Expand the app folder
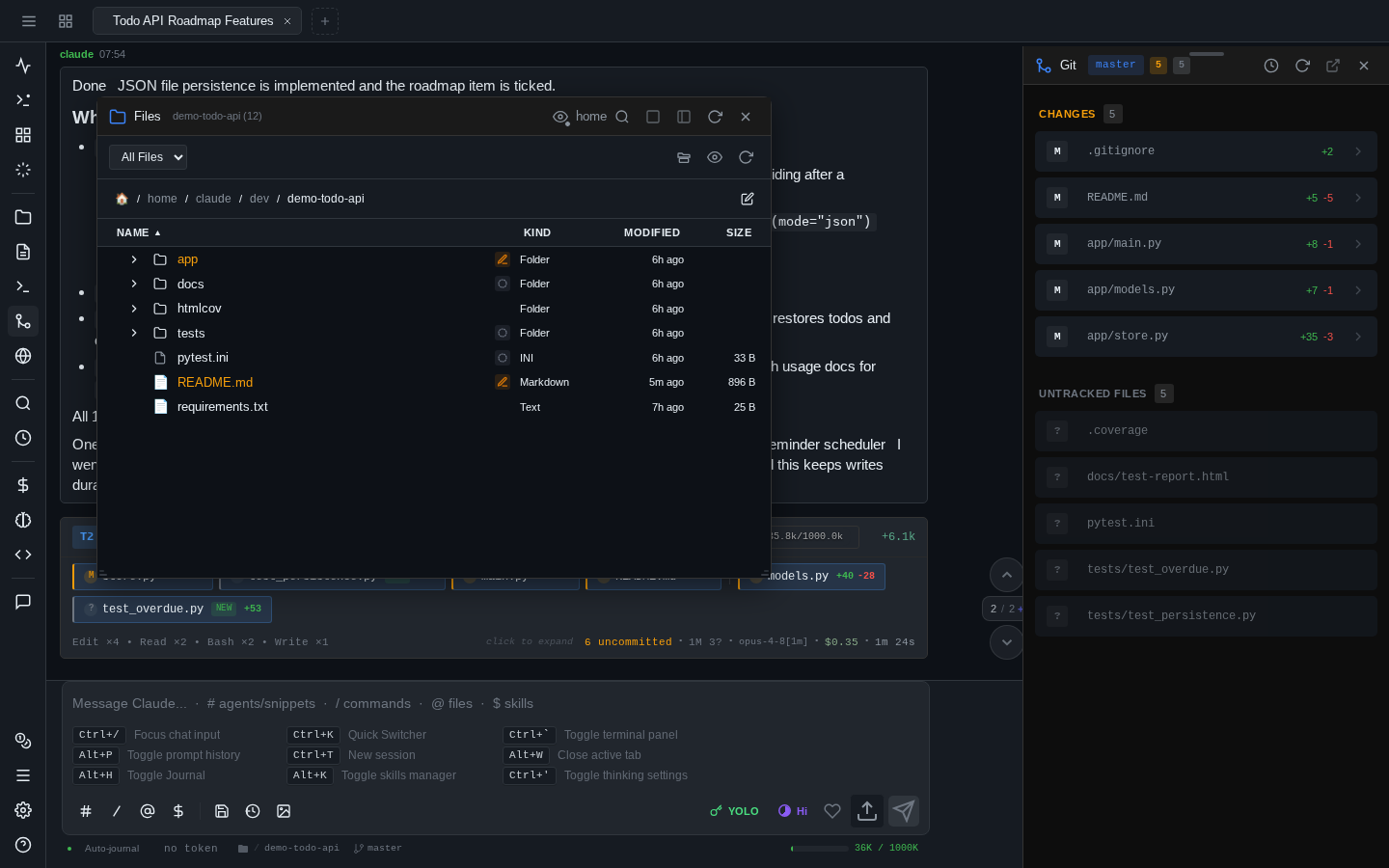The width and height of the screenshot is (1389, 868). (134, 259)
